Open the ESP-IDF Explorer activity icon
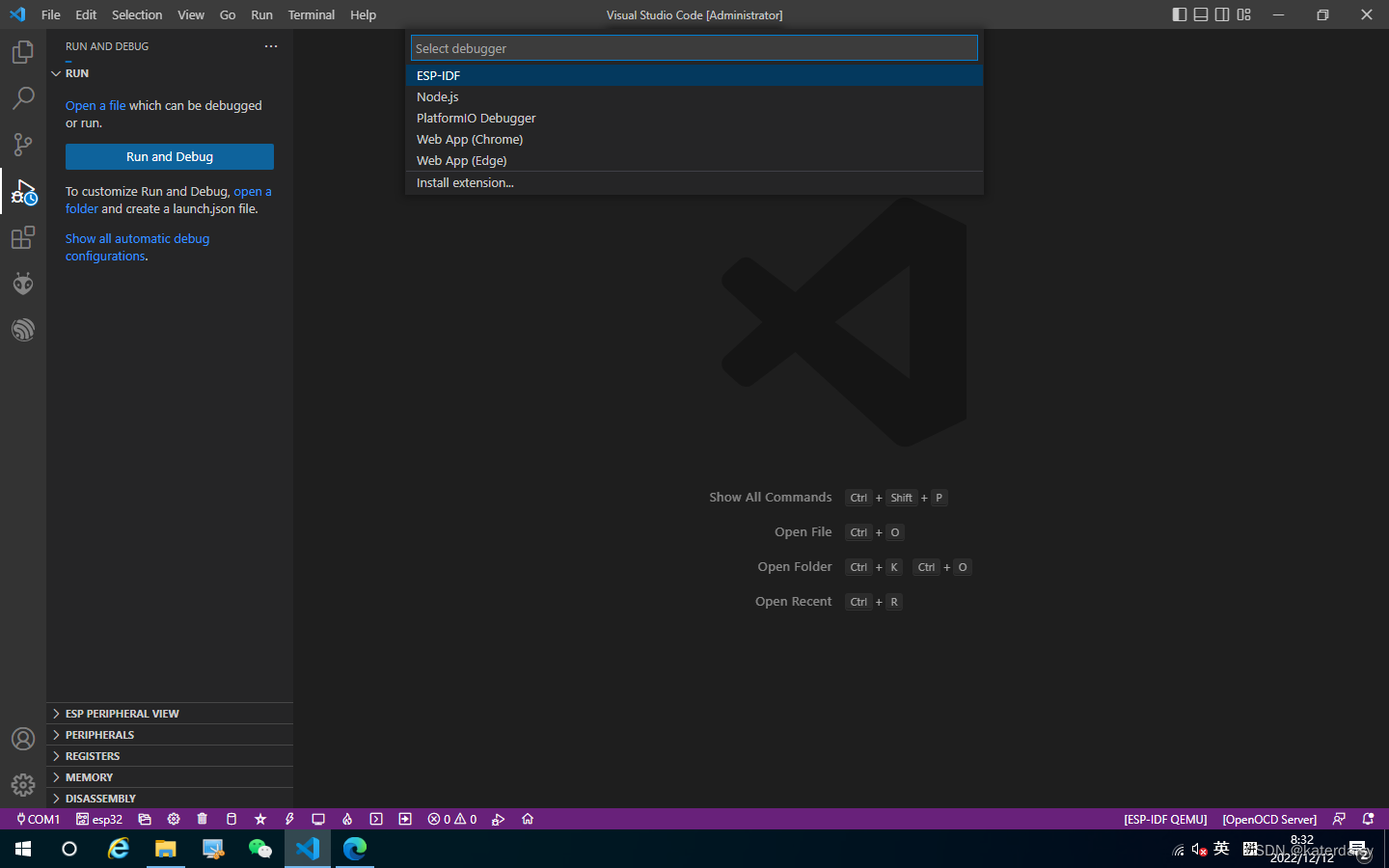1389x868 pixels. tap(23, 330)
